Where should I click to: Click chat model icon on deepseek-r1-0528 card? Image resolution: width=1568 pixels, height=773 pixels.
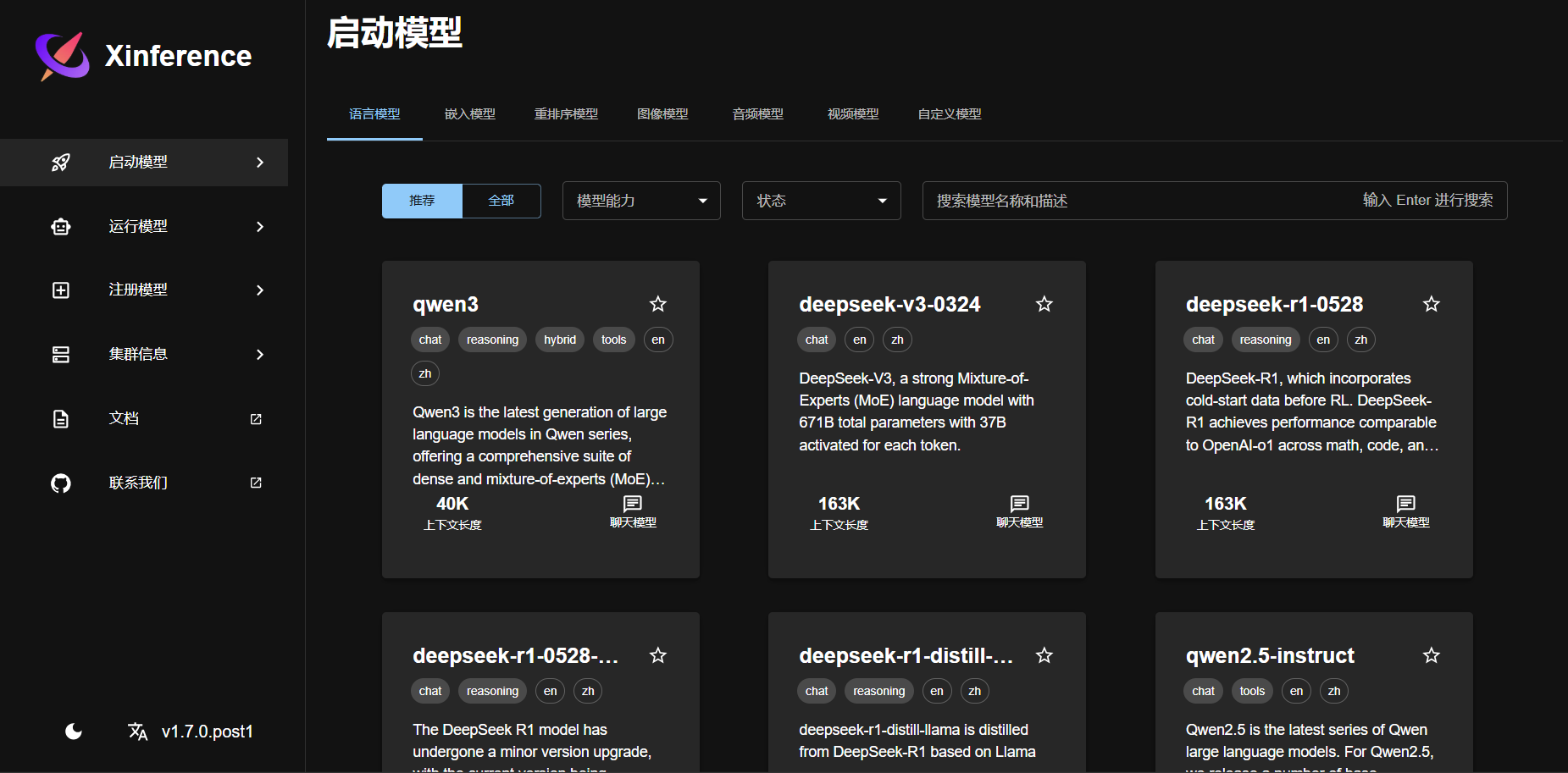pyautogui.click(x=1406, y=504)
